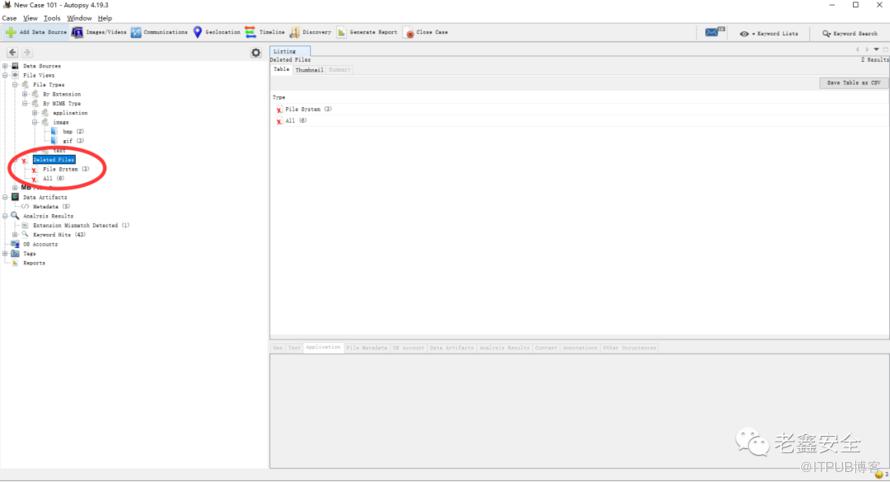Viewport: 890px width, 482px height.
Task: Click the Save Table as CSV button
Action: tap(852, 83)
